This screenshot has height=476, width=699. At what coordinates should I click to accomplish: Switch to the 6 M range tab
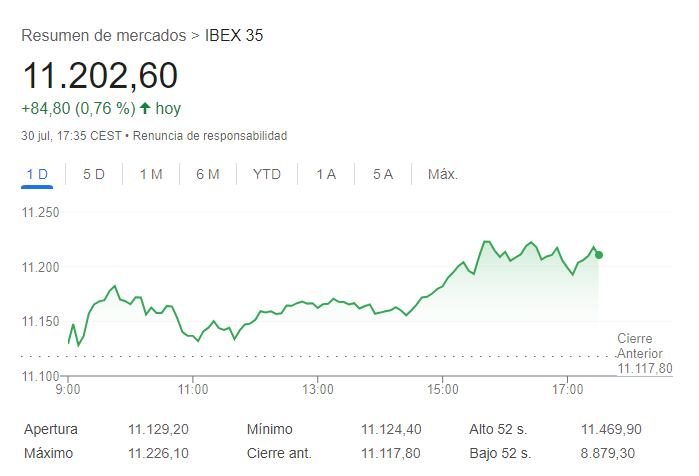click(x=208, y=174)
